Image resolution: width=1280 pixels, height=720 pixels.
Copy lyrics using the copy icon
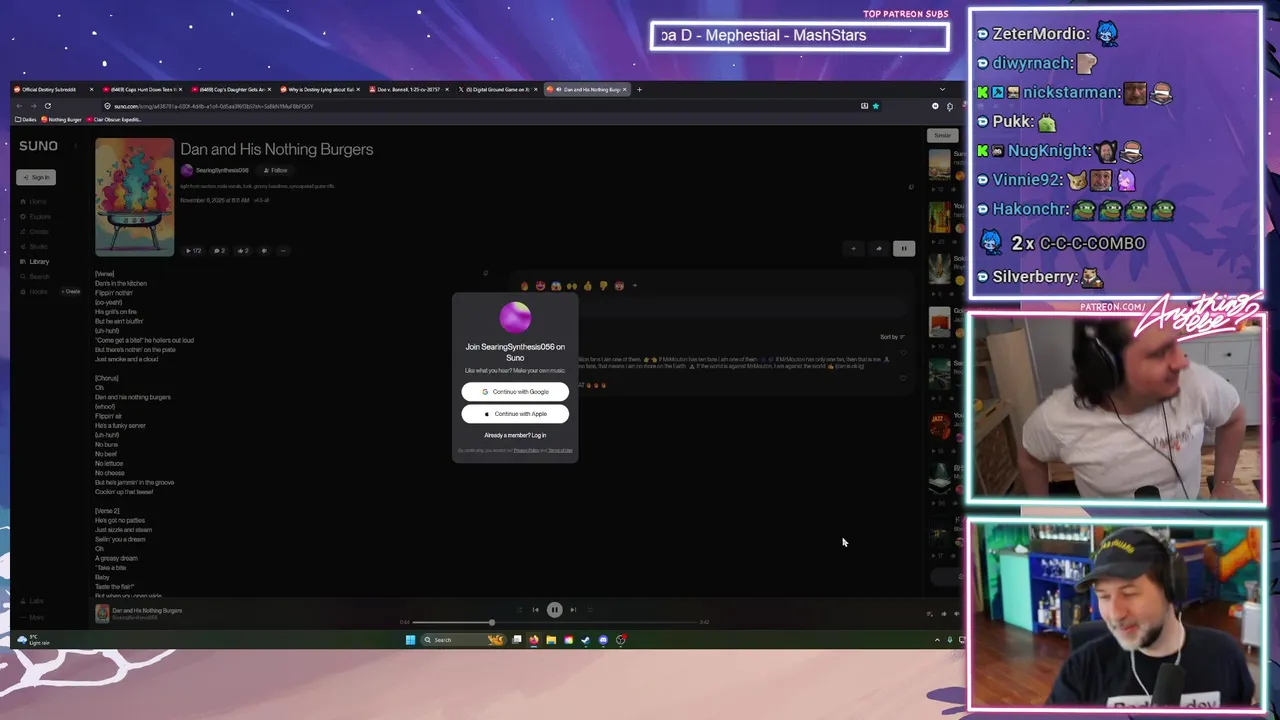click(x=485, y=272)
